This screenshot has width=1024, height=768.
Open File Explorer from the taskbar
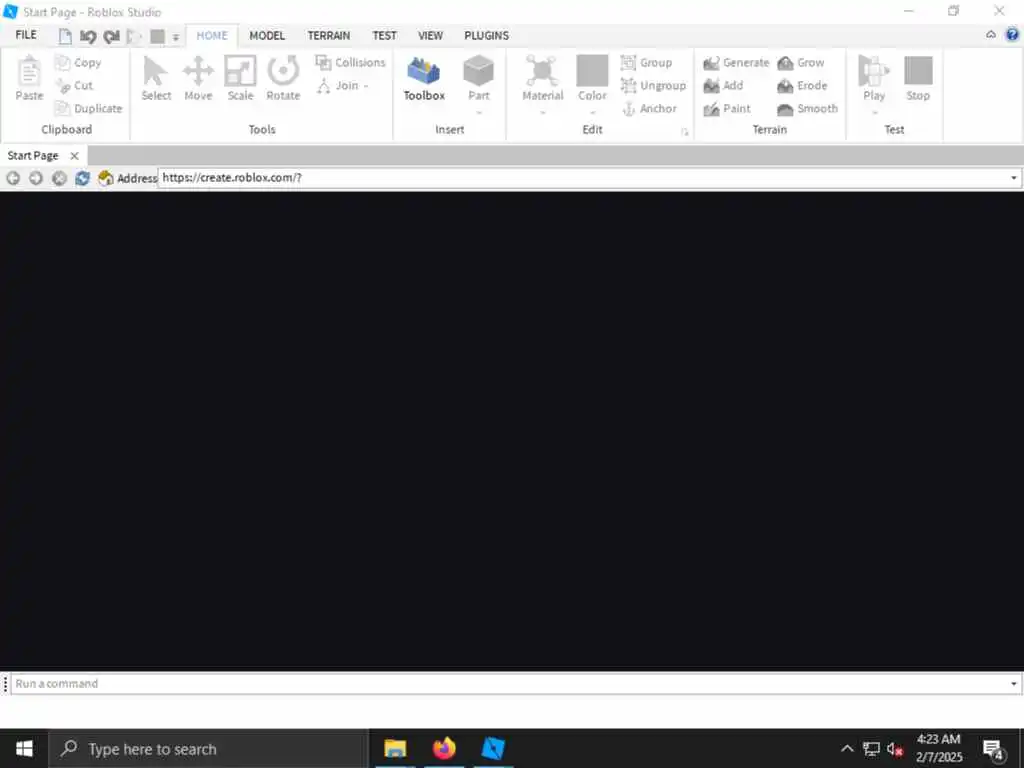click(x=395, y=748)
